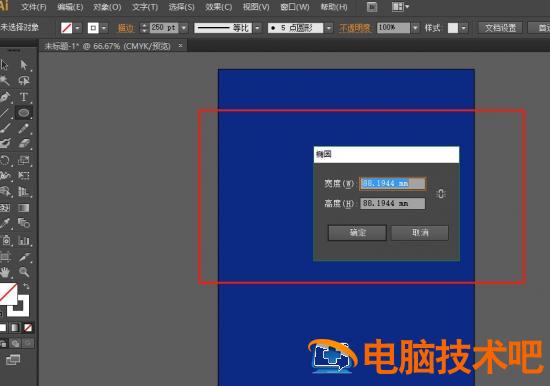Open the variable width profile dropdown 等比
Viewport: 550px width, 386px height.
[258, 28]
